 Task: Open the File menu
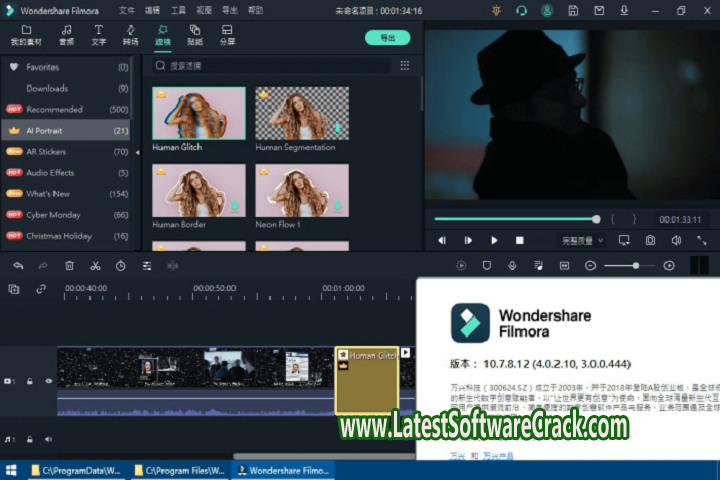coord(126,10)
